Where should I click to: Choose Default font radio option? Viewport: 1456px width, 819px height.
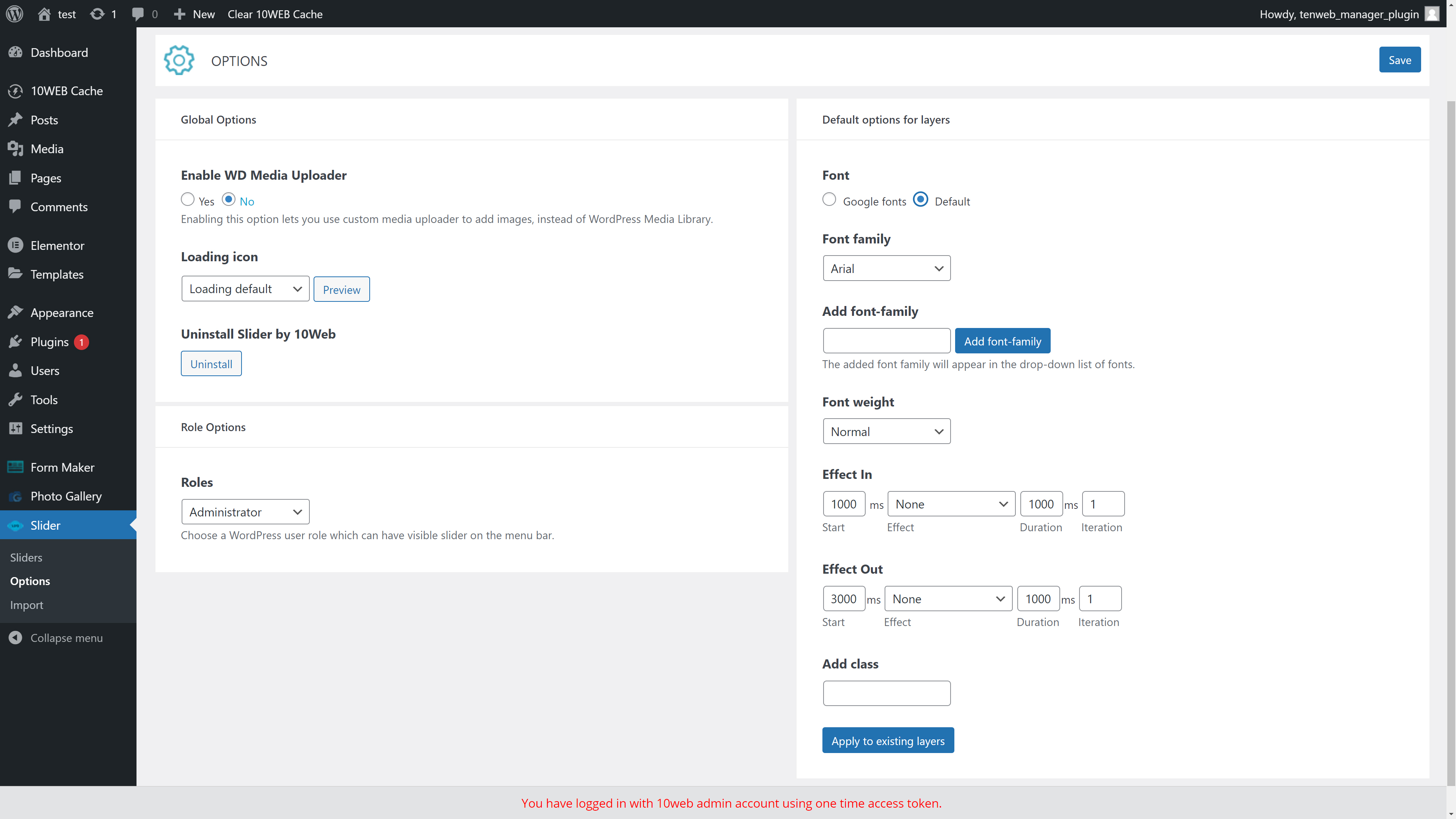(x=921, y=199)
